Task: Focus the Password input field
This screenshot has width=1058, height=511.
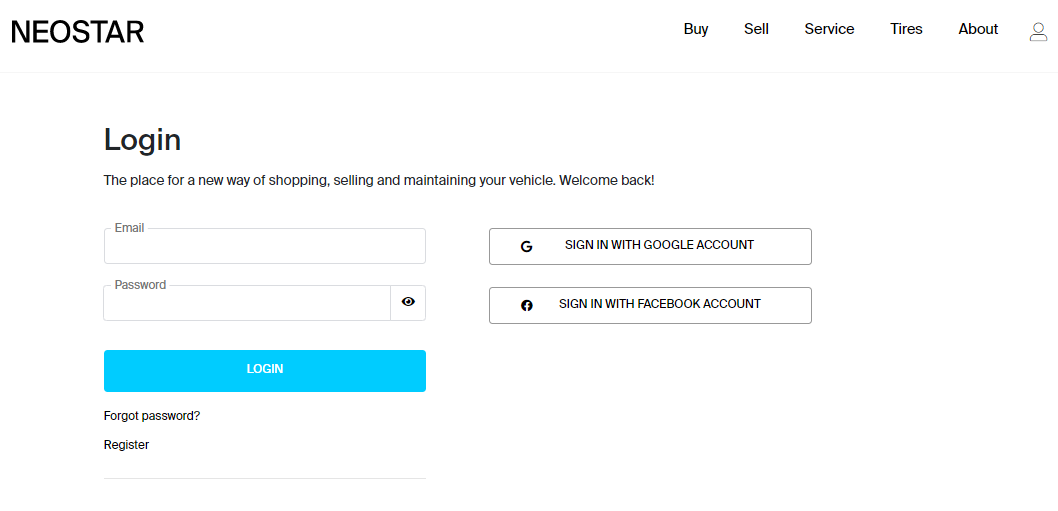Action: [x=247, y=302]
